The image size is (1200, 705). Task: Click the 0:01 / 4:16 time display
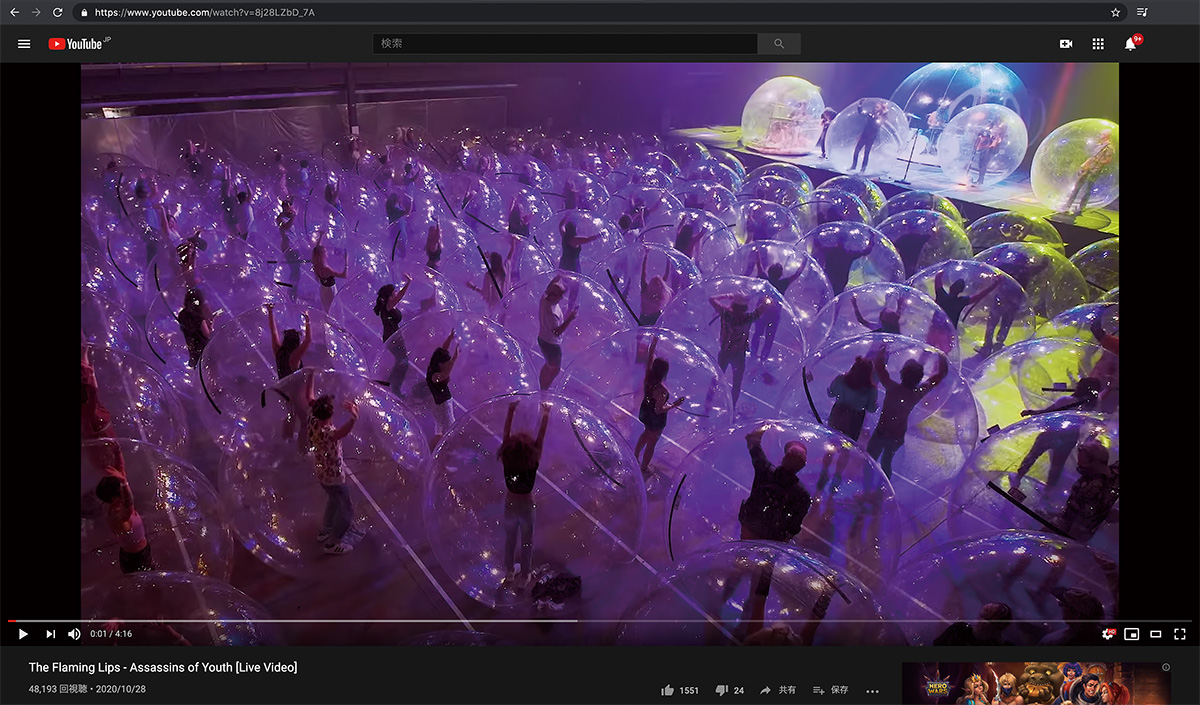coord(111,634)
